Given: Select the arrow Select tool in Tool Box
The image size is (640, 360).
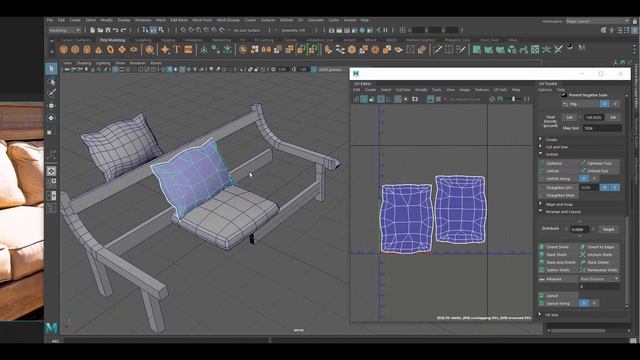Looking at the screenshot, I should point(51,69).
